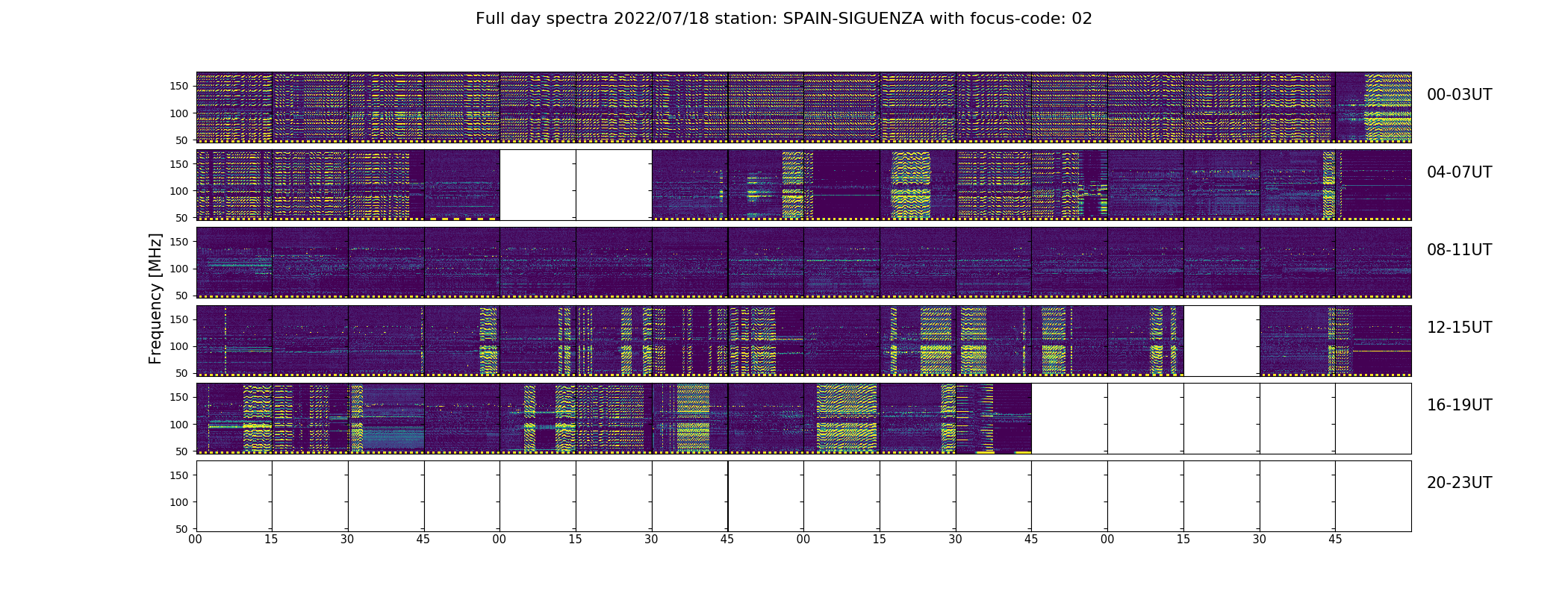Viewport: 1568px width, 597px height.
Task: Click the first spectrogram panel in 08-11UT row
Action: [234, 262]
